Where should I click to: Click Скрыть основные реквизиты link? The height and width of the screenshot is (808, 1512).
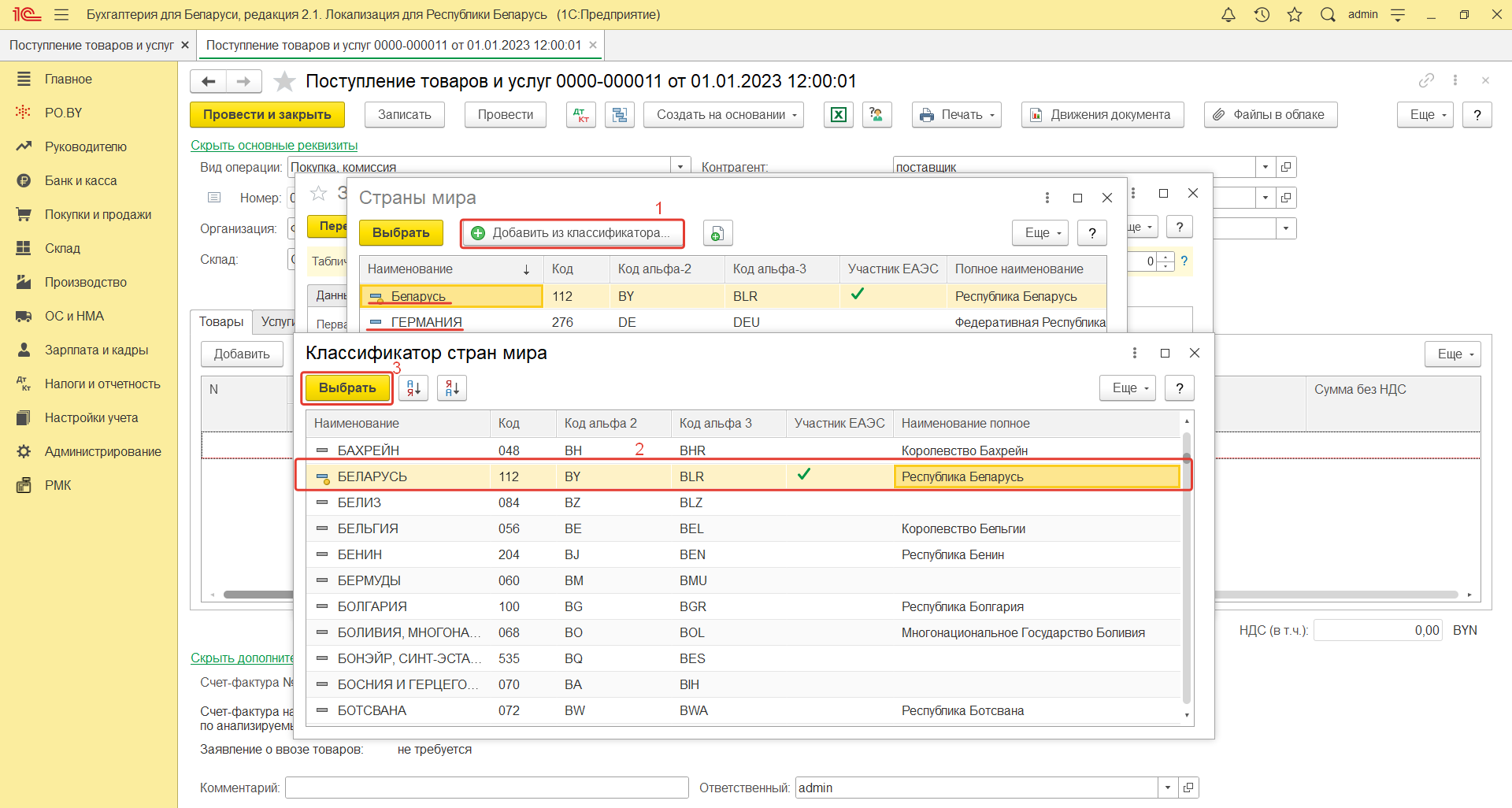point(274,146)
